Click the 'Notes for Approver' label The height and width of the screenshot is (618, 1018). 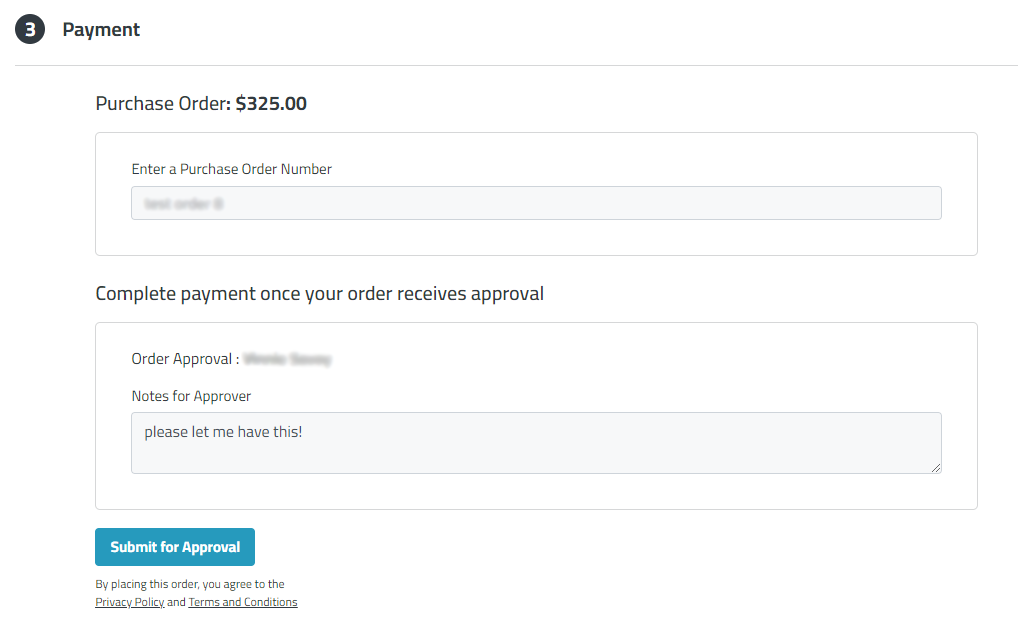191,396
